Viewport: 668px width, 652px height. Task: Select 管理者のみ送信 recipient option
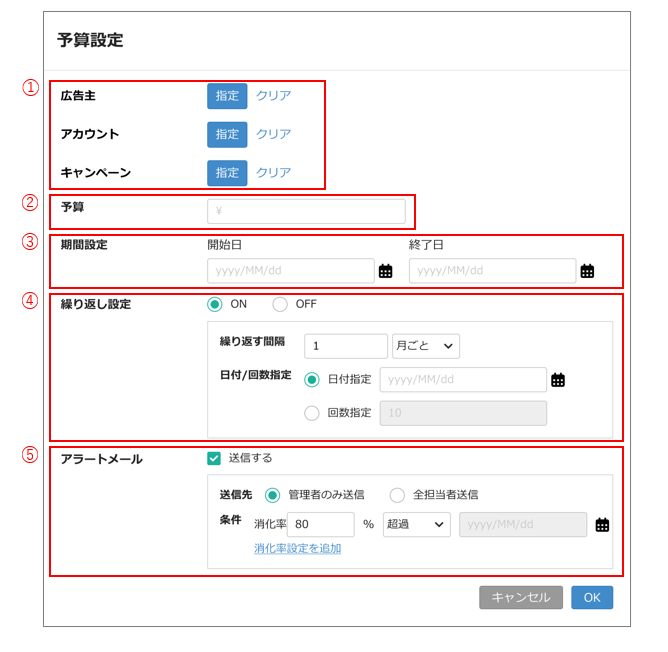pyautogui.click(x=272, y=495)
